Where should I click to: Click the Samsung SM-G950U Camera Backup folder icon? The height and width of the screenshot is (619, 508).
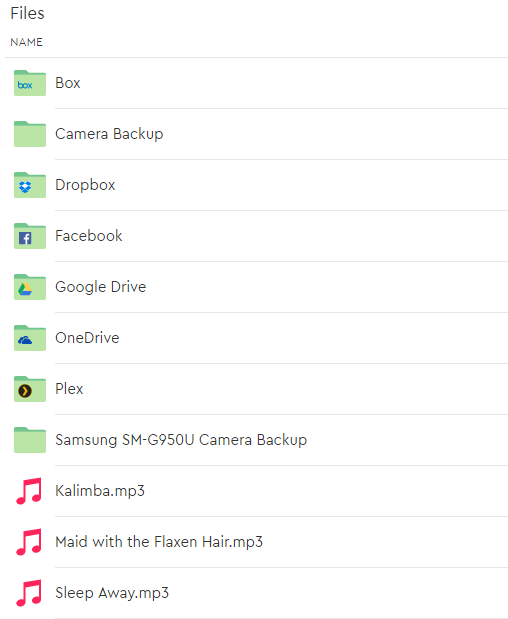(30, 439)
